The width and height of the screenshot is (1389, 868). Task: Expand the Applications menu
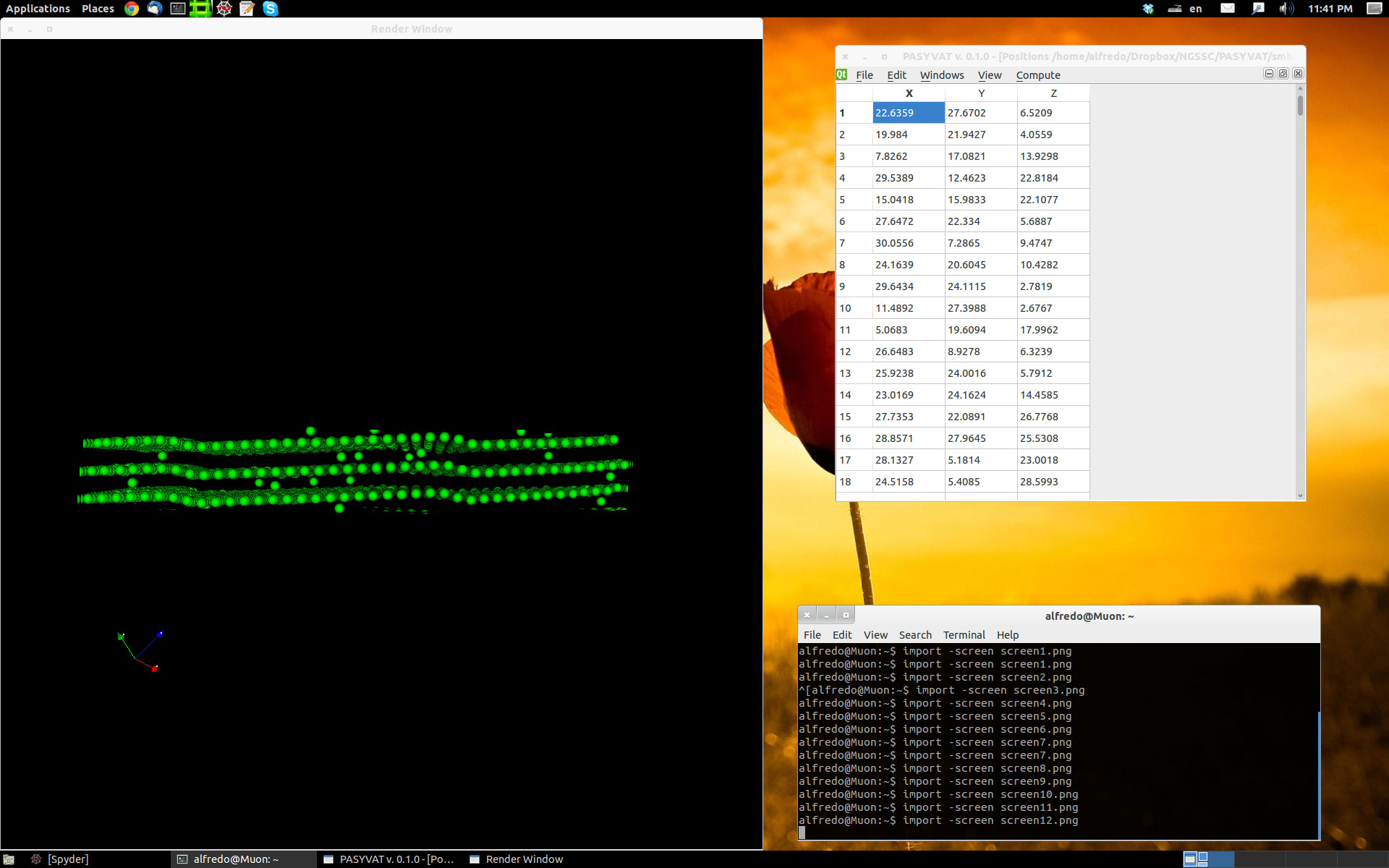(38, 9)
